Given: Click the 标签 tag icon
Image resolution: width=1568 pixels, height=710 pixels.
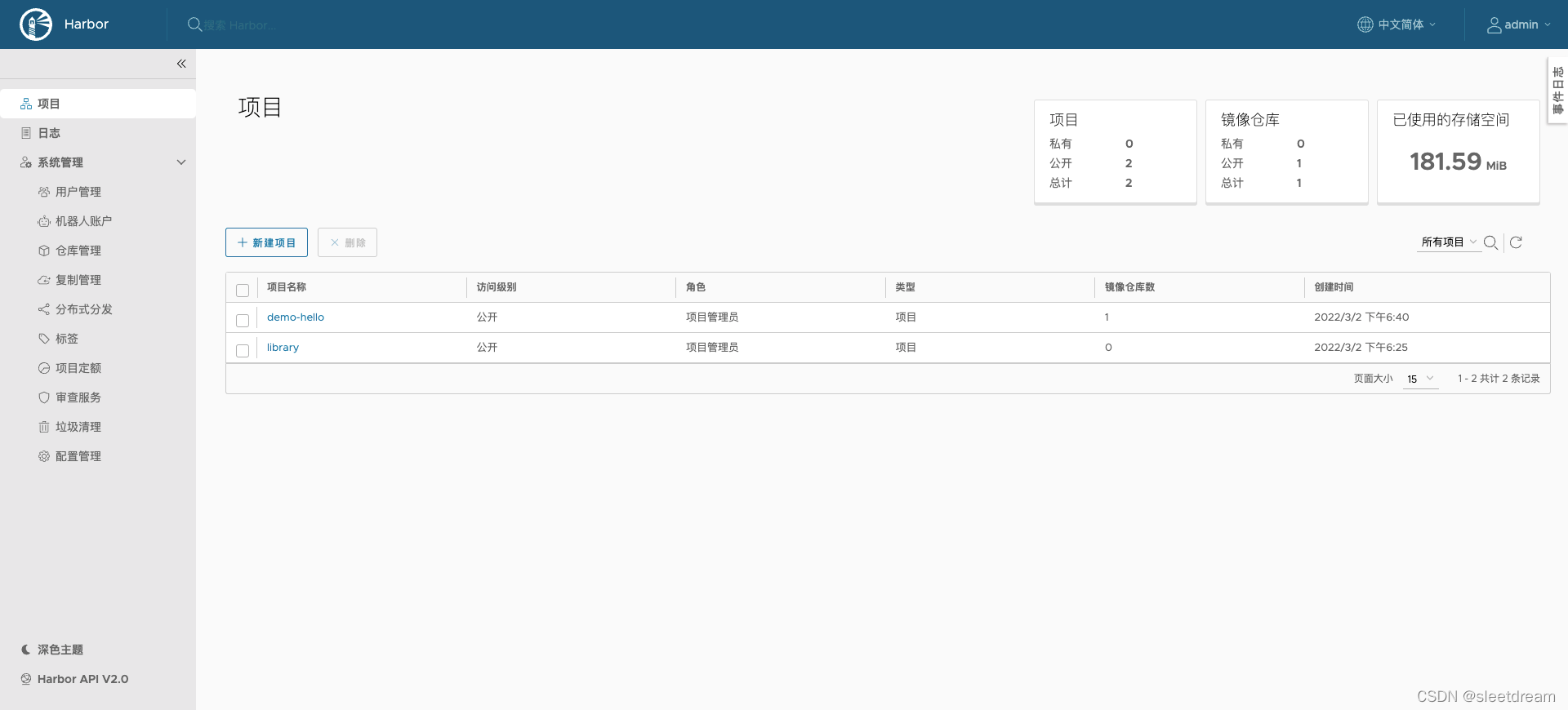Looking at the screenshot, I should point(44,339).
